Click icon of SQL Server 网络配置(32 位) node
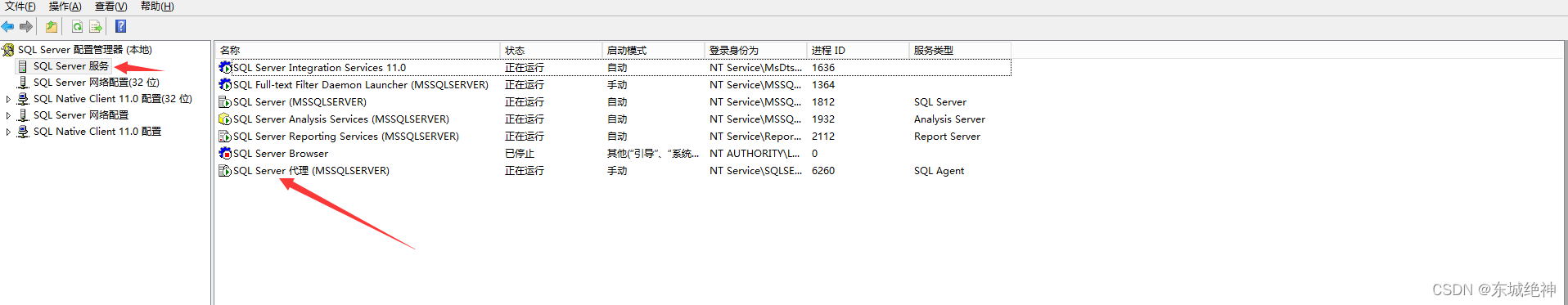 coord(23,83)
